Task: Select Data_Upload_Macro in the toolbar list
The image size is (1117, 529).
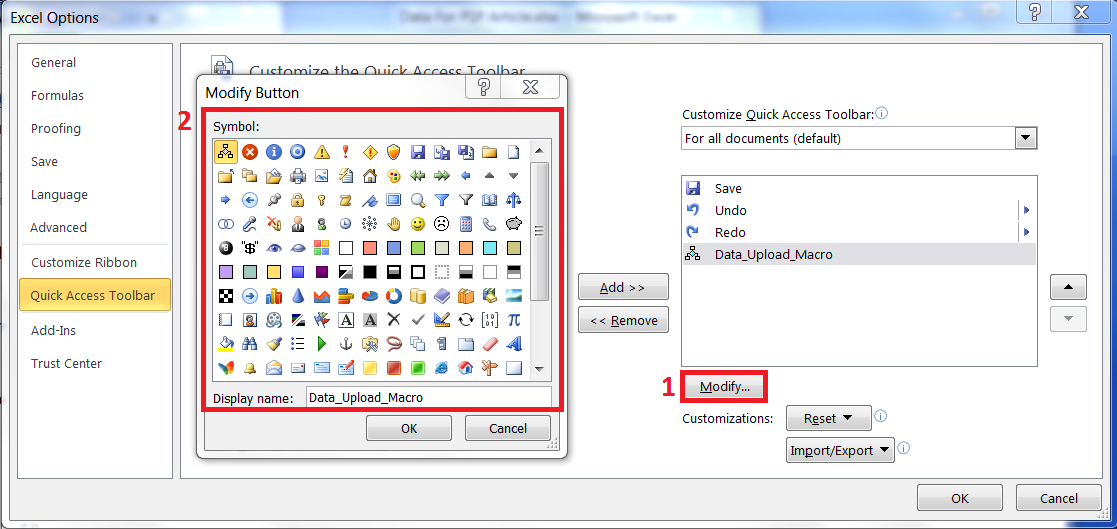Action: [858, 254]
